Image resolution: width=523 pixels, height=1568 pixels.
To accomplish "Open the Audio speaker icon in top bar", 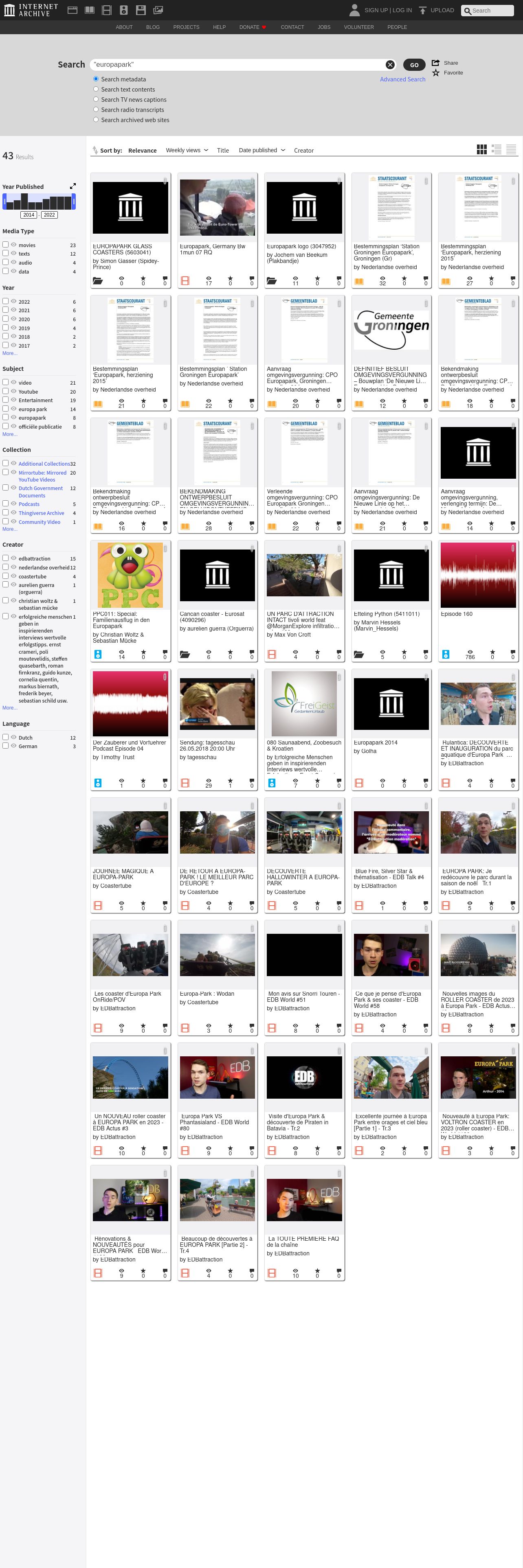I will pyautogui.click(x=123, y=10).
